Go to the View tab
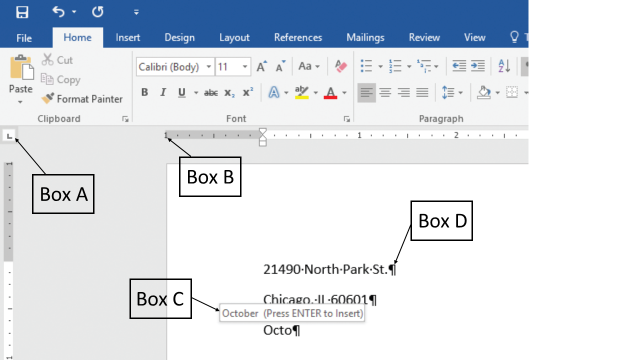This screenshot has height=360, width=640. coord(475,38)
